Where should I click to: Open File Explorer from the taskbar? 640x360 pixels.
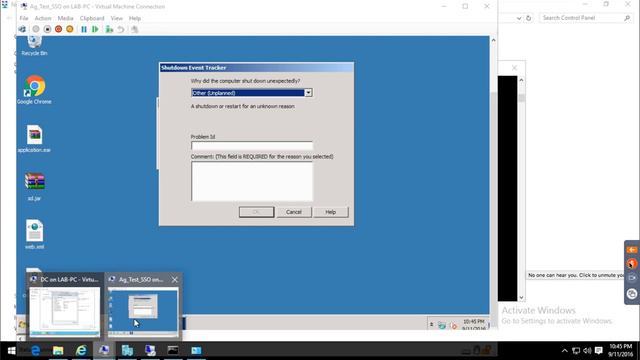[x=58, y=351]
